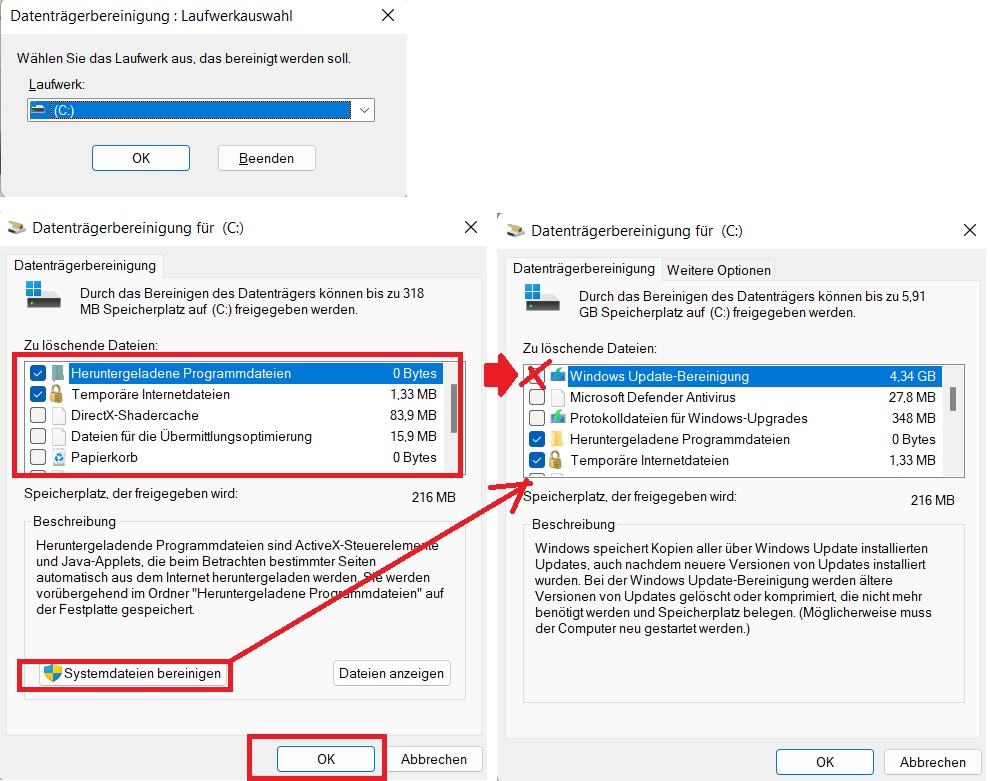This screenshot has width=992, height=781.
Task: Check Dateien für die Übermittlungsoptimierung
Action: [38, 436]
